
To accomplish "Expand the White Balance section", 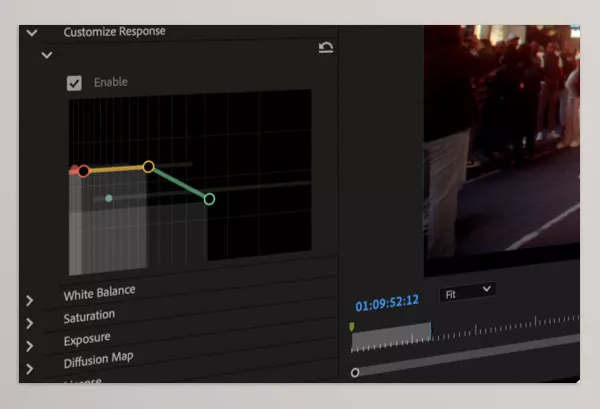I will coord(30,301).
